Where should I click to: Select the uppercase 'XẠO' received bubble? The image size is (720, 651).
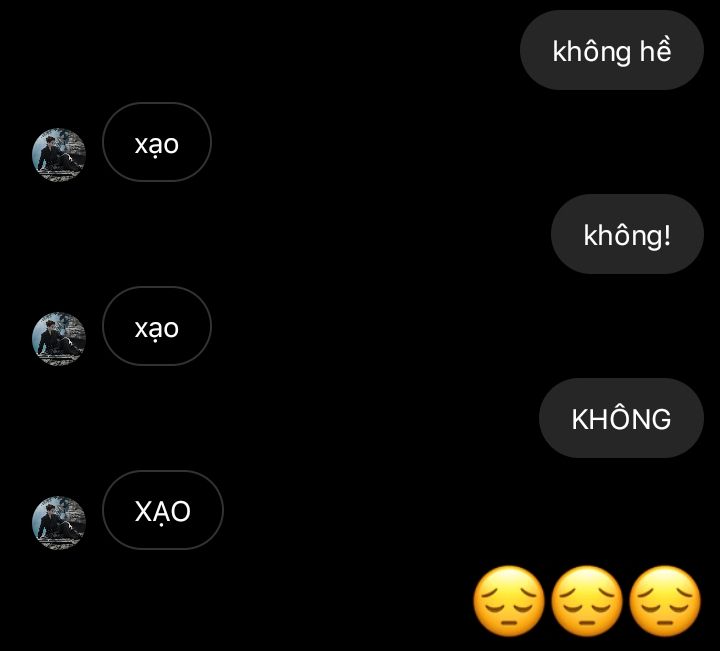(163, 510)
